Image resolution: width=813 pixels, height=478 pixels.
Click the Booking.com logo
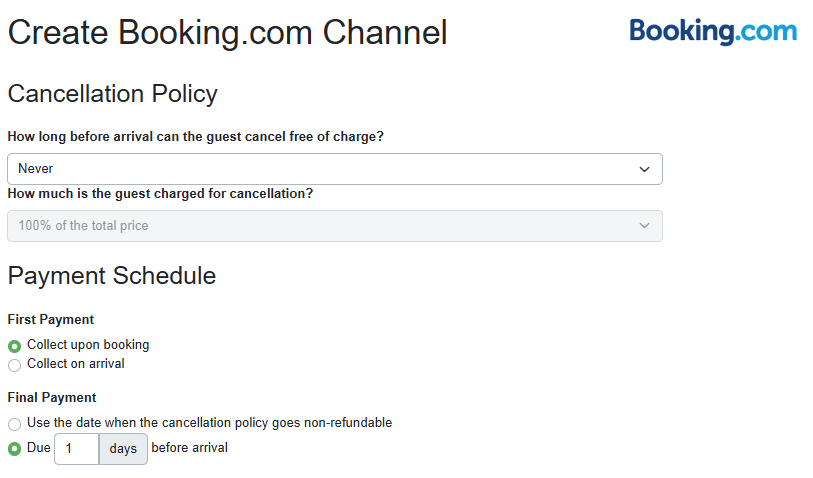coord(713,31)
